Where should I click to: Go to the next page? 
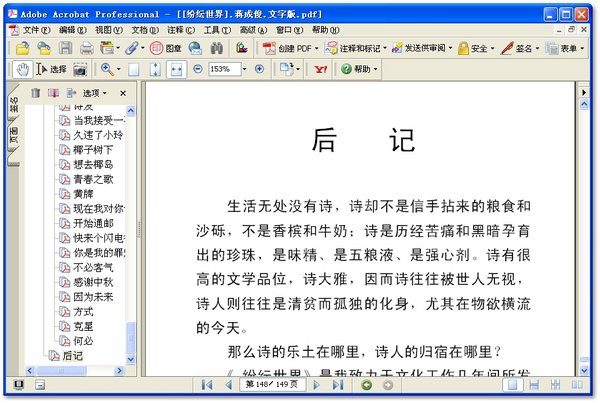coord(316,385)
